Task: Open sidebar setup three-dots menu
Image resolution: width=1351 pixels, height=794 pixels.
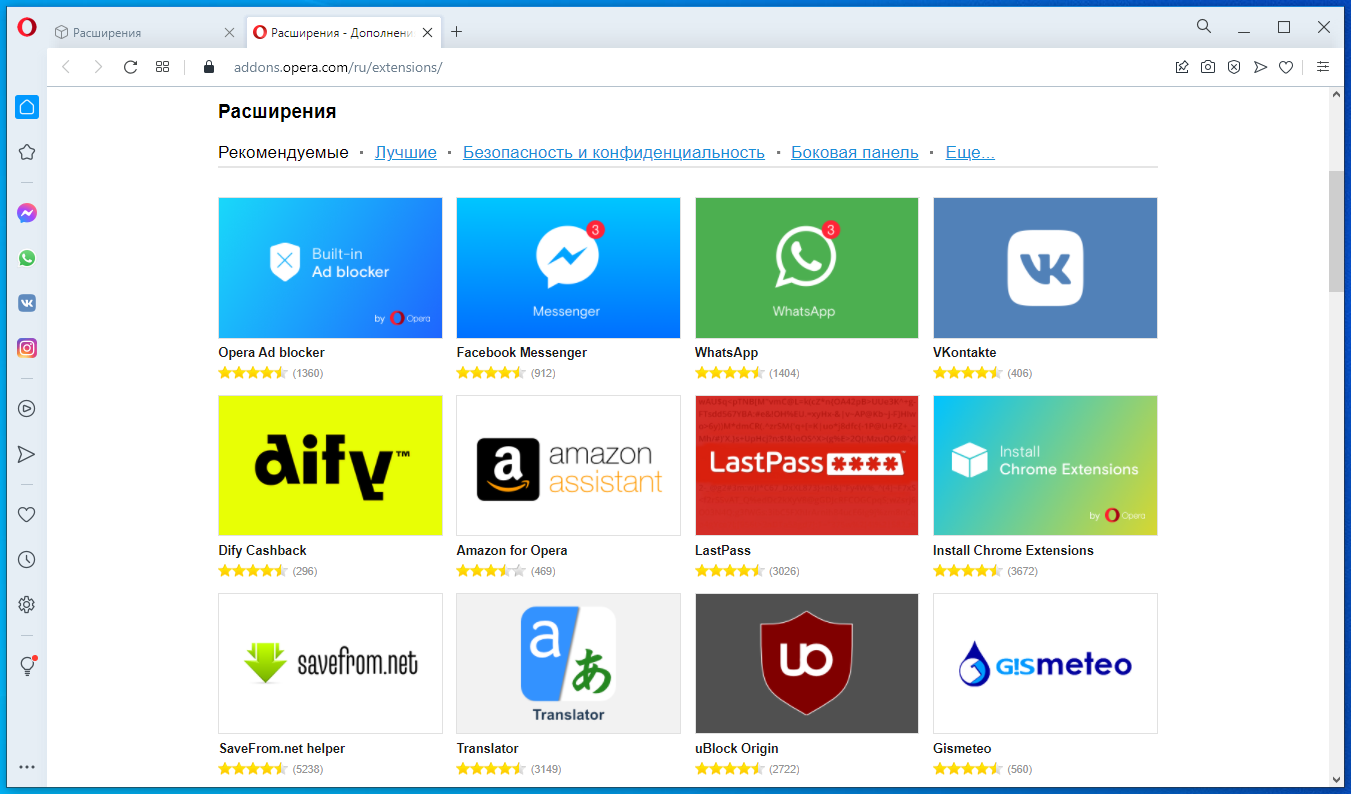Action: [x=27, y=767]
